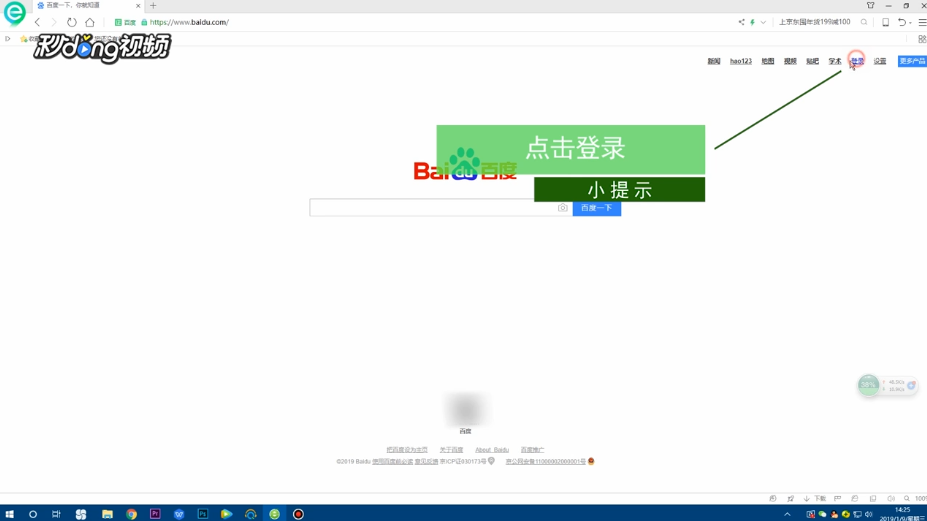Viewport: 927px width, 521px height.
Task: Open the extensions grid icon
Action: 922,39
